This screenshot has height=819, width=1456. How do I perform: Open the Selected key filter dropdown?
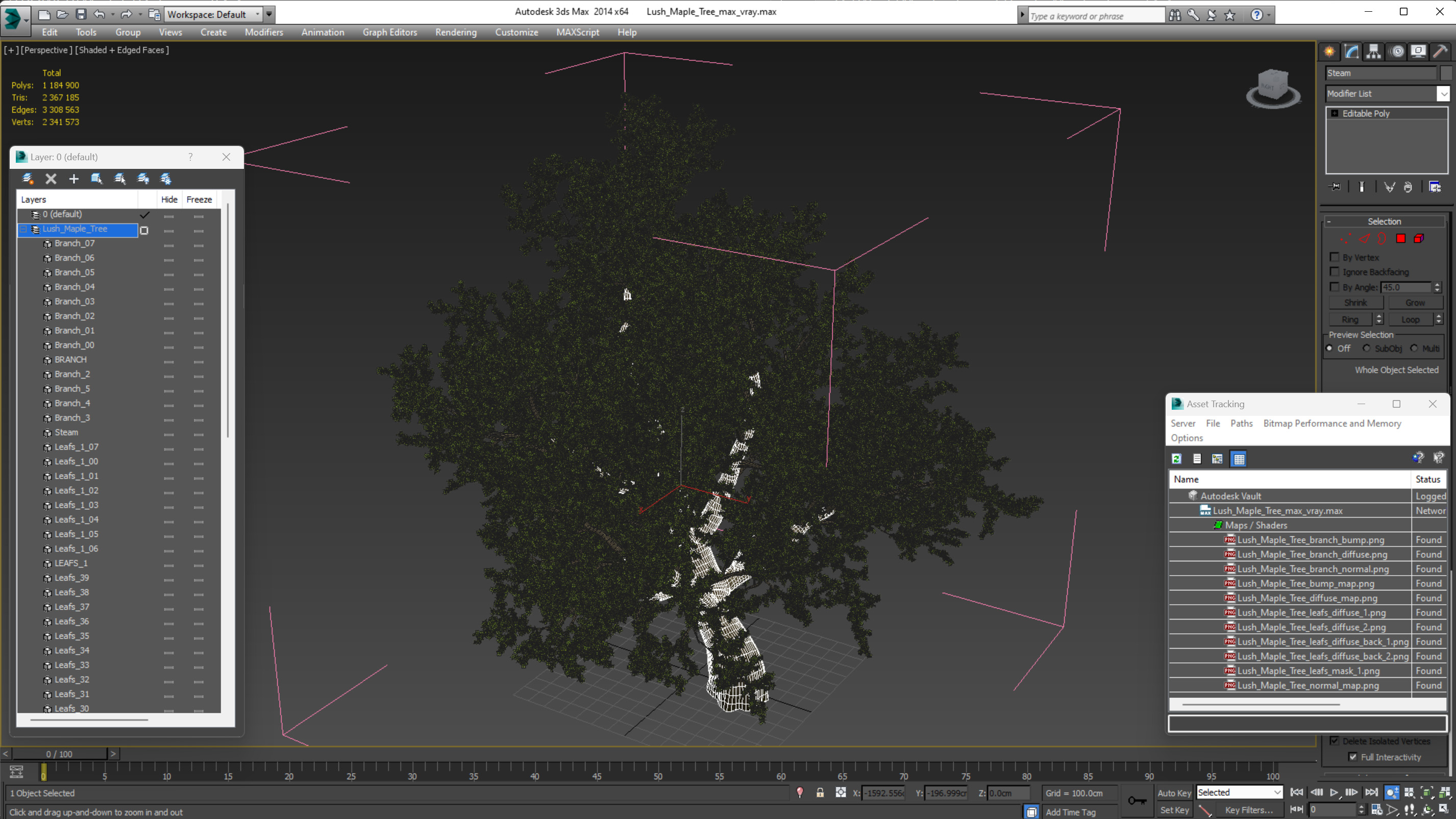click(x=1239, y=792)
